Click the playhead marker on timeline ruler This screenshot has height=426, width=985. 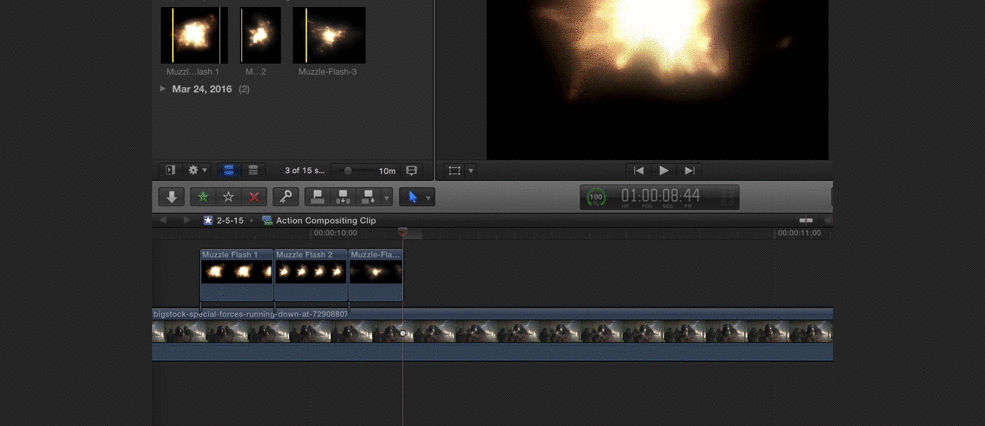pyautogui.click(x=403, y=232)
